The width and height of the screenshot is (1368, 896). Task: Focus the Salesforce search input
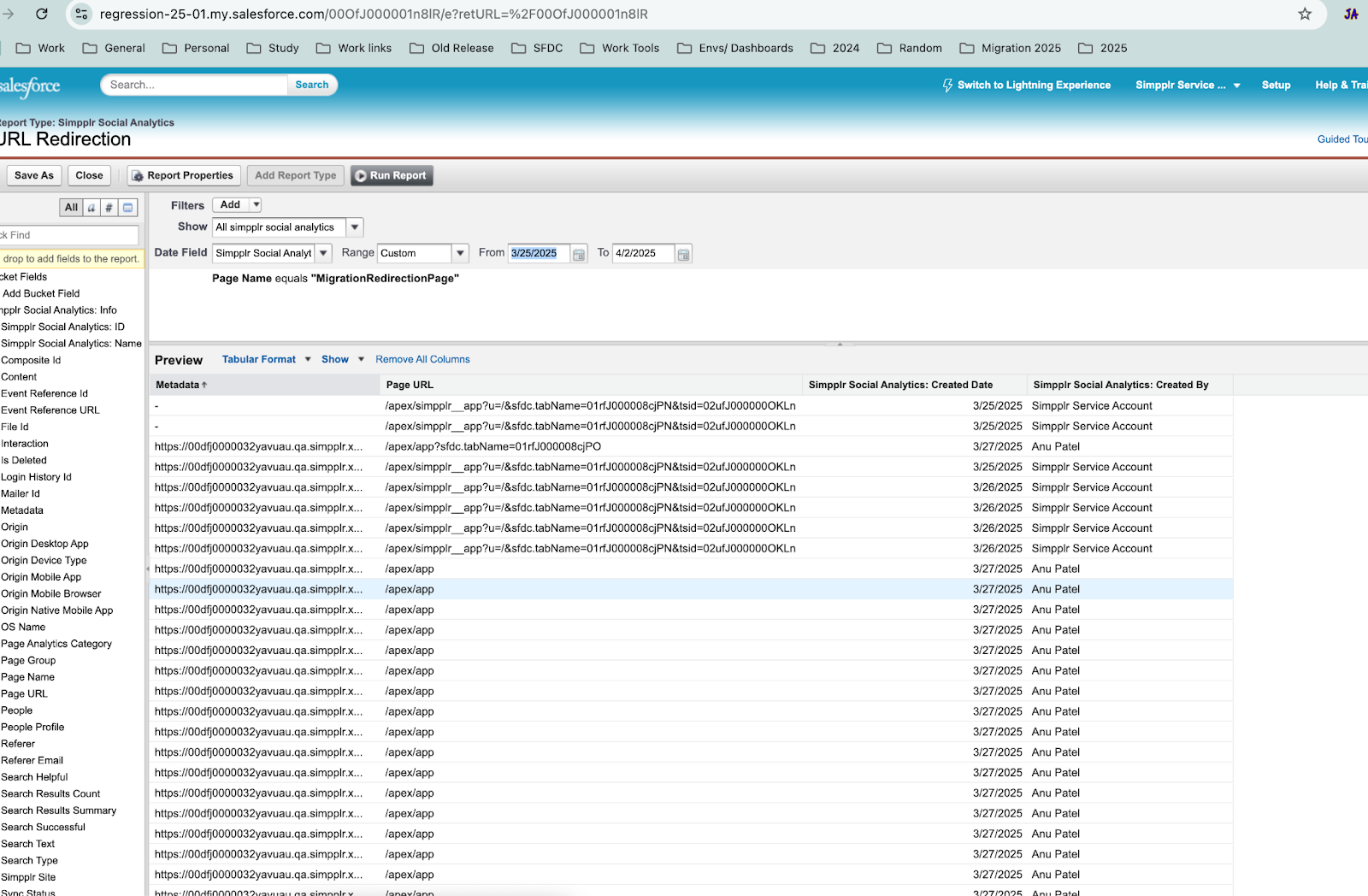(195, 85)
